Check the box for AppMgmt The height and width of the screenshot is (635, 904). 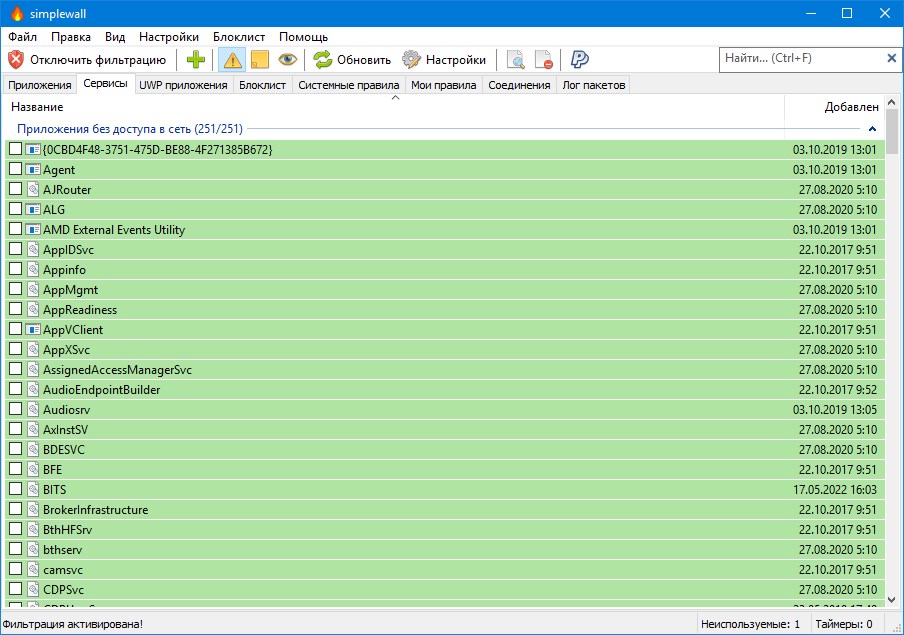(x=16, y=289)
